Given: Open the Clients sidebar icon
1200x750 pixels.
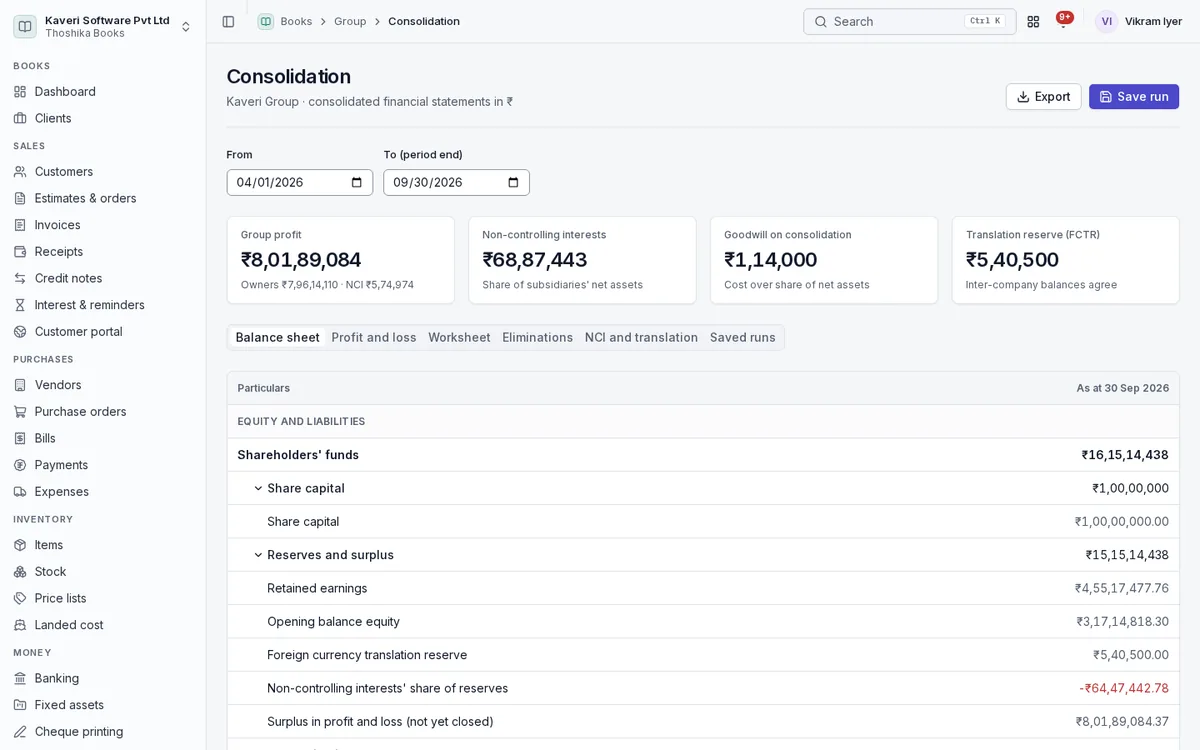Looking at the screenshot, I should [20, 118].
